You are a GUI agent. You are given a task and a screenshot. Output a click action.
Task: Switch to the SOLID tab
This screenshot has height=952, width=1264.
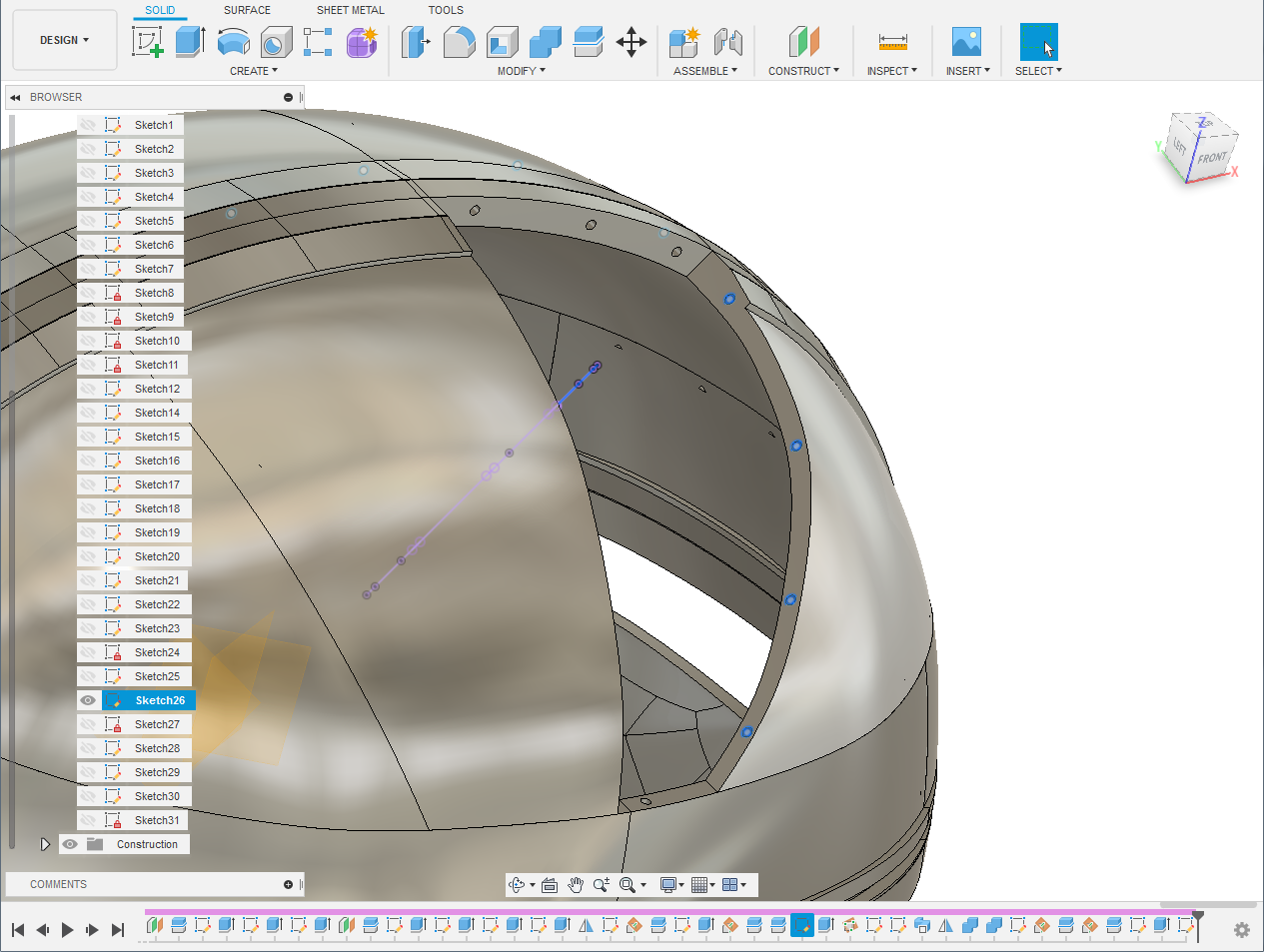pyautogui.click(x=160, y=10)
